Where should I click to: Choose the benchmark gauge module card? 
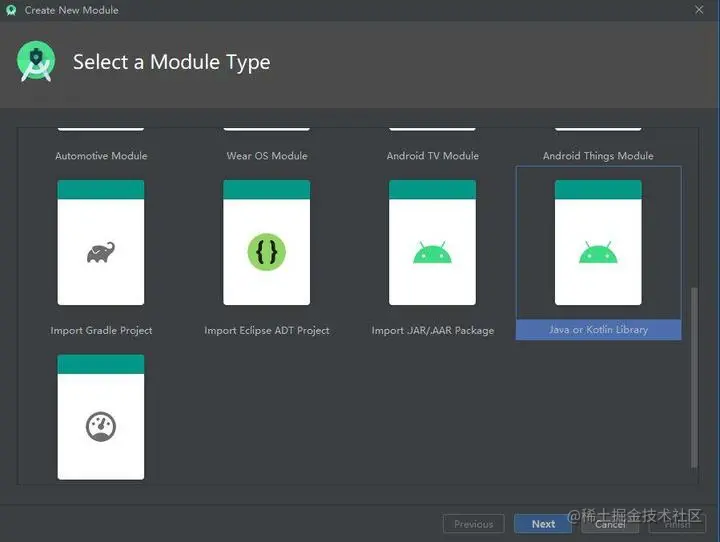pos(101,417)
